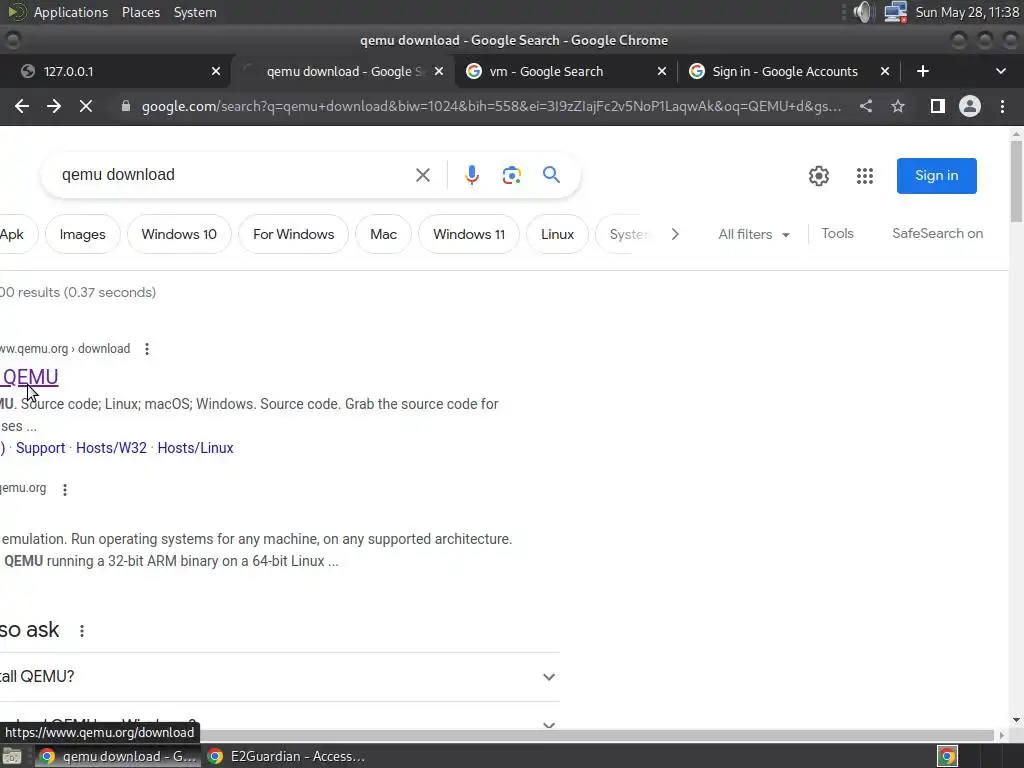The height and width of the screenshot is (768, 1024).
Task: Switch to Sign in - Google Accounts tab
Action: (x=789, y=71)
